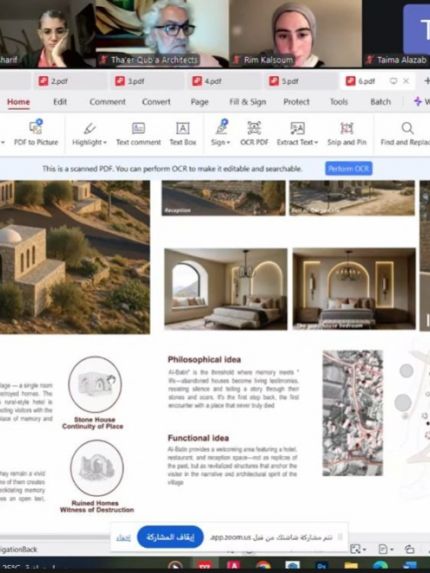Click the drag handle on sharing notification
Image resolution: width=430 pixels, height=573 pixels.
pos(340,537)
